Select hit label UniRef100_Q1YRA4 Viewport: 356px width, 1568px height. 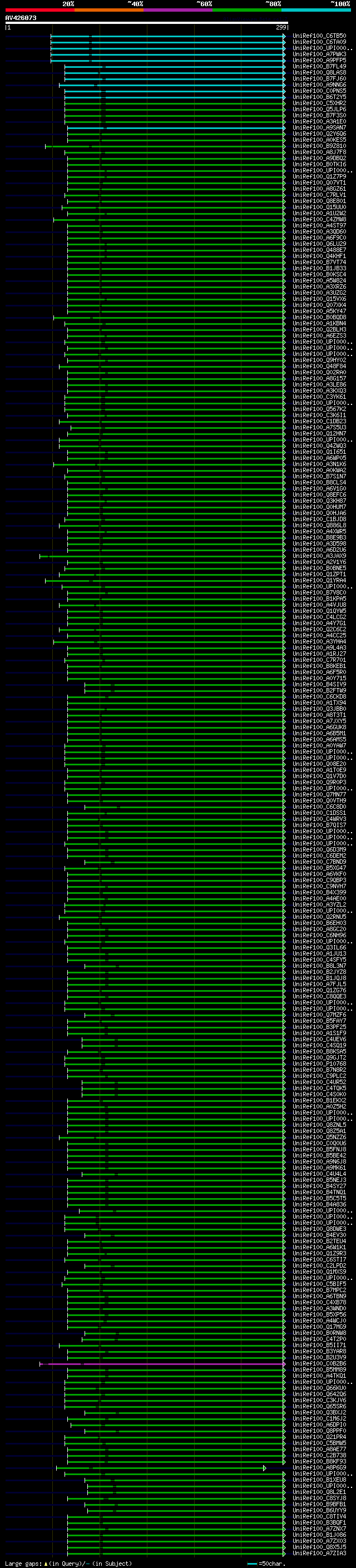tap(319, 580)
